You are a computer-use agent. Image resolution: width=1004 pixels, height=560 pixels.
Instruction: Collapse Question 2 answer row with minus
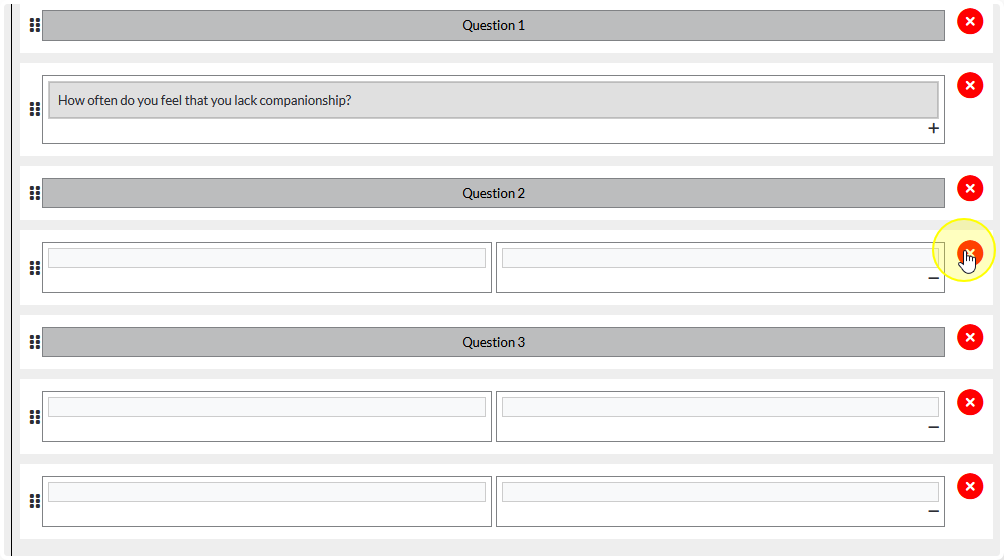point(934,278)
